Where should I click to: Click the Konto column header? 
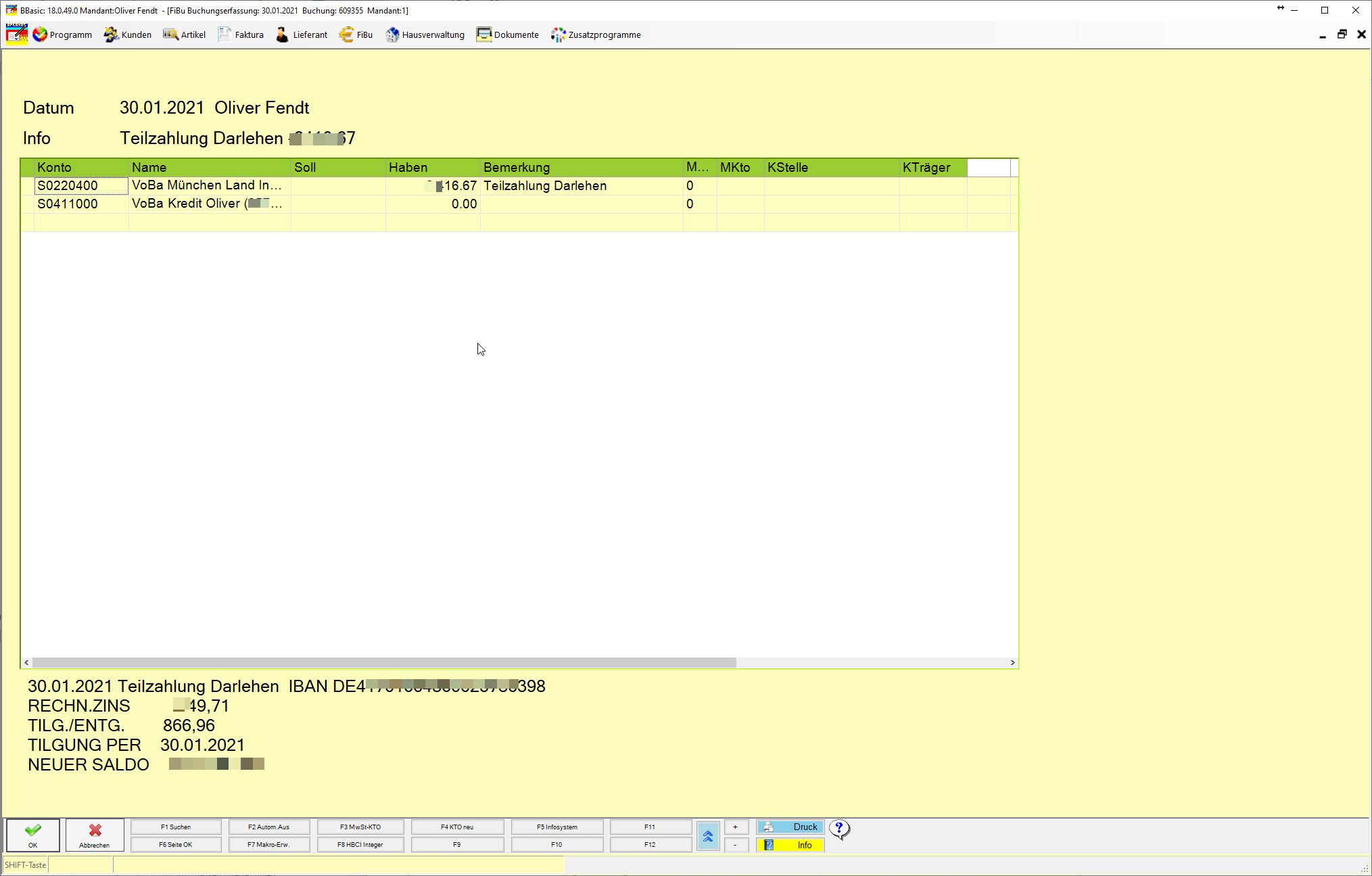point(81,167)
